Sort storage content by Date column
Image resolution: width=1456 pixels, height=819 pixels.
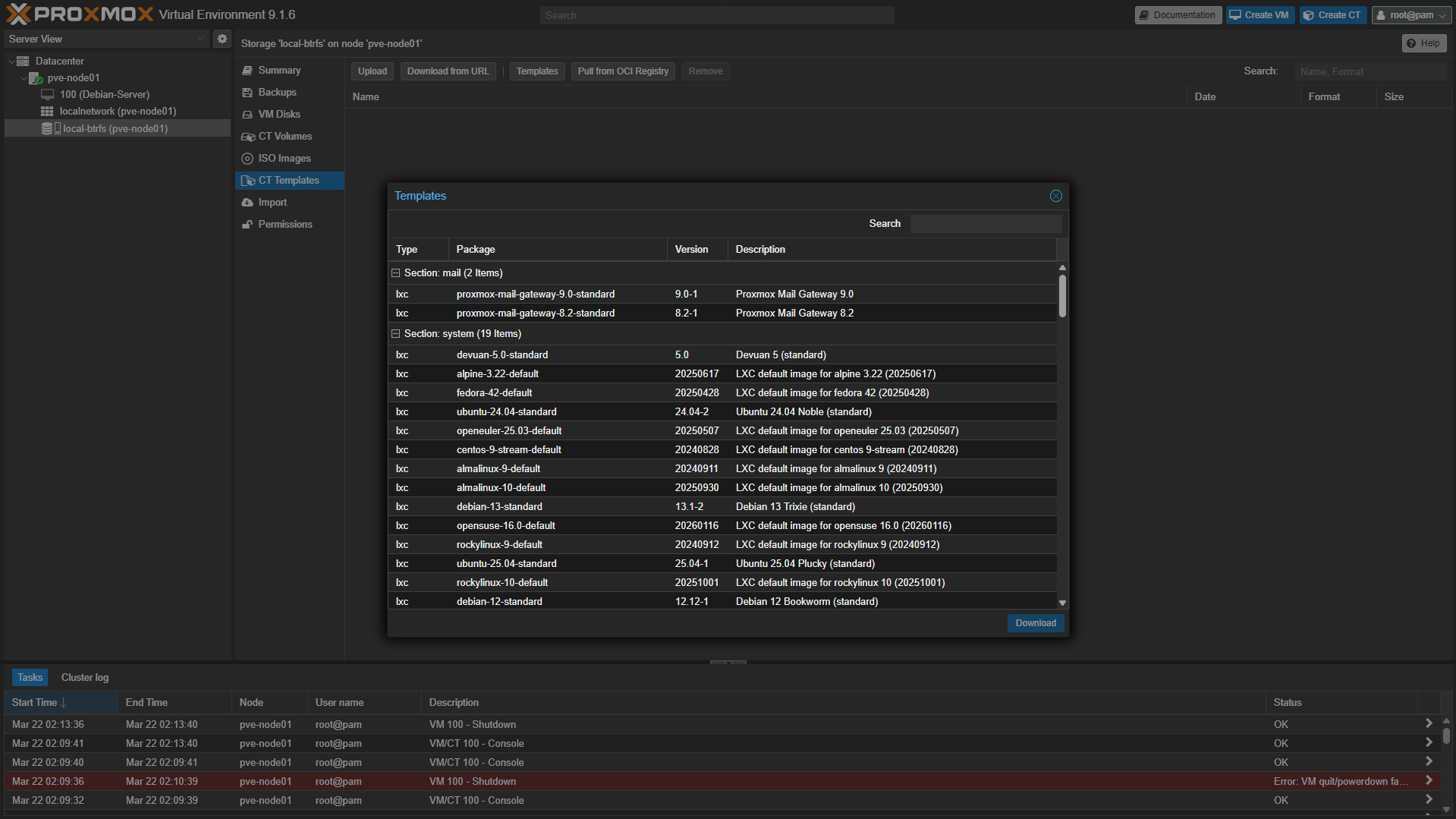click(1244, 96)
